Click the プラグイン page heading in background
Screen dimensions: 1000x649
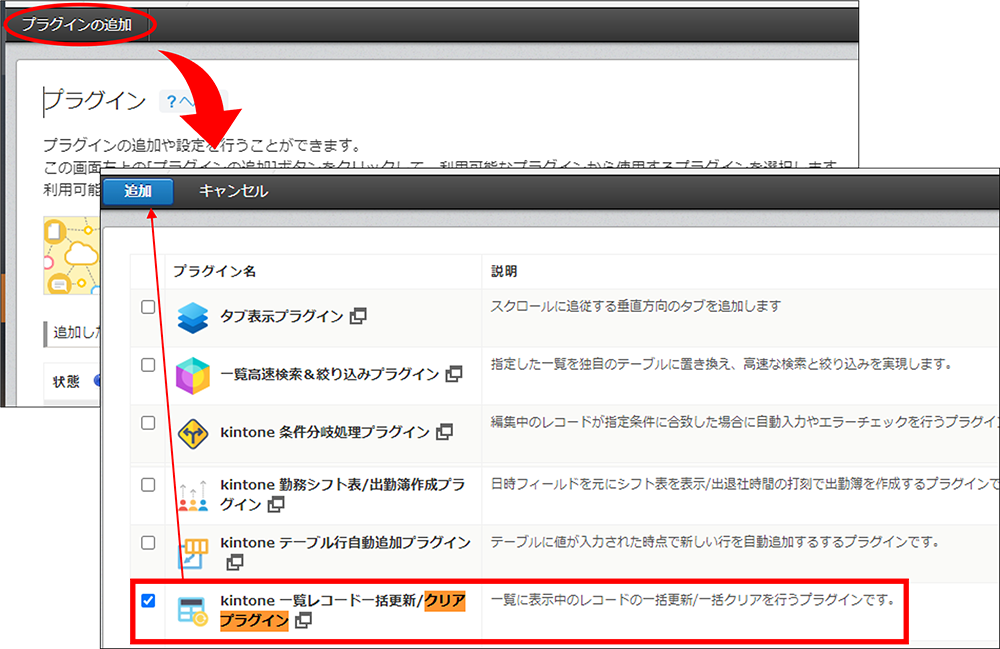tap(95, 101)
